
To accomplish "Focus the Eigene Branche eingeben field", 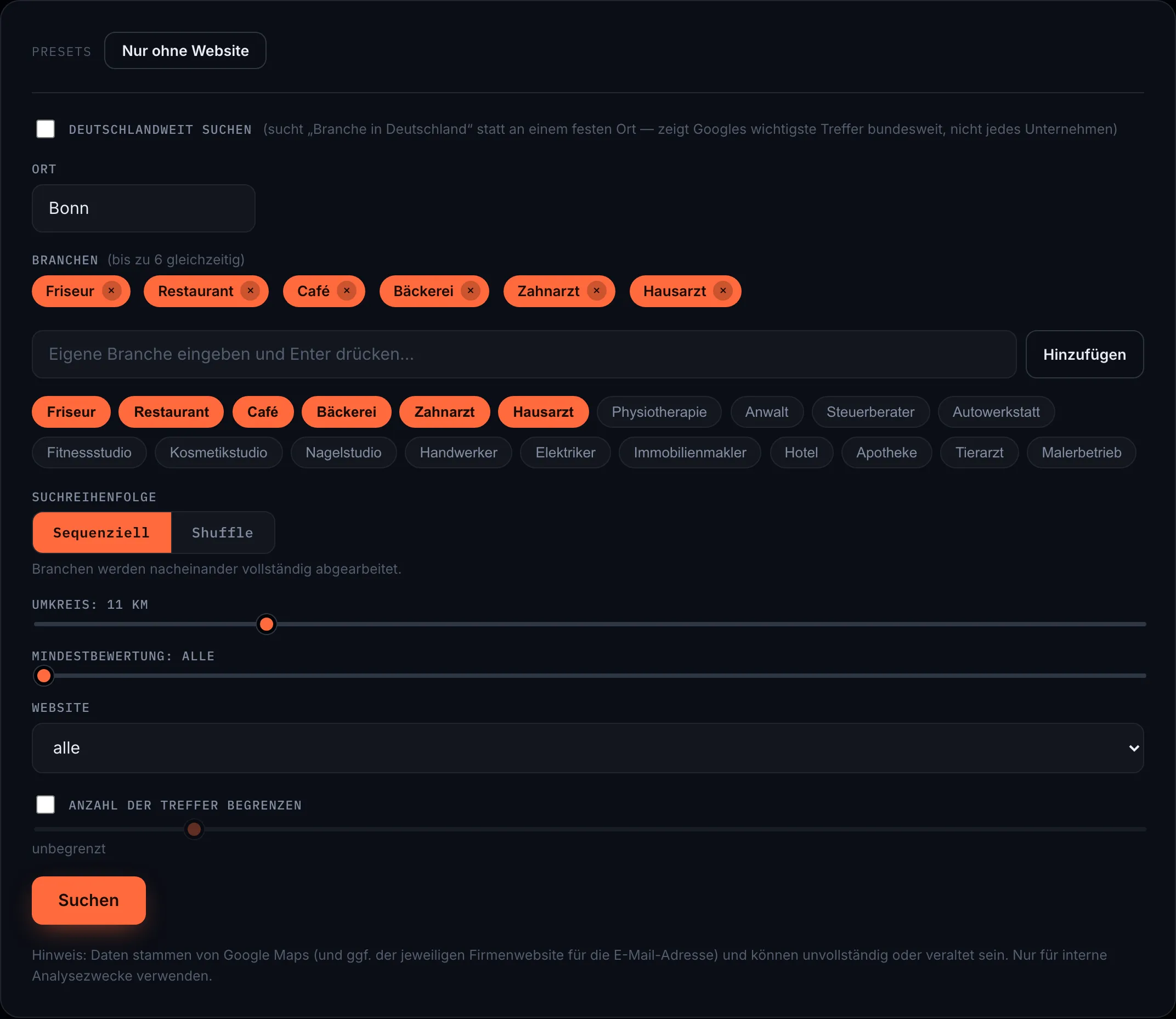I will click(524, 354).
